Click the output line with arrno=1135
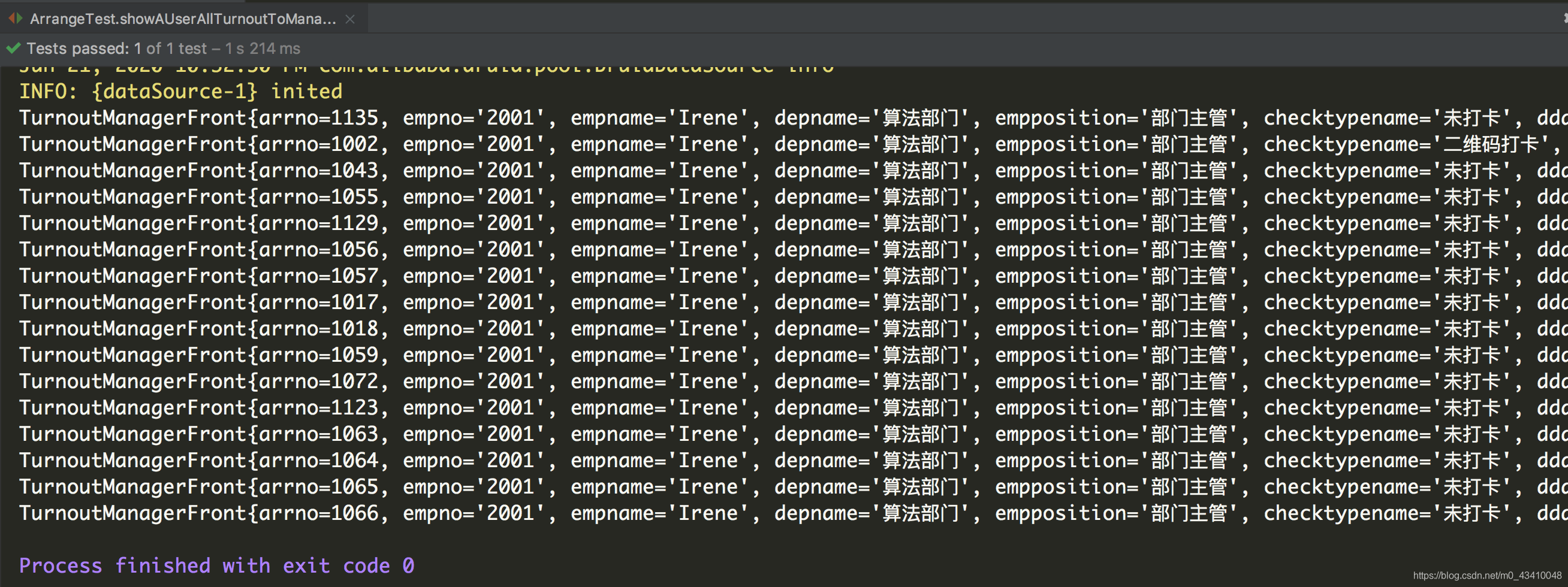 793,117
